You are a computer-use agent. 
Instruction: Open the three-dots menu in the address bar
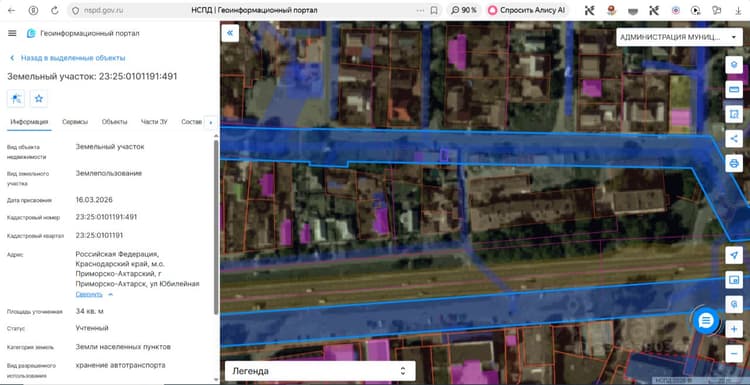tap(420, 11)
